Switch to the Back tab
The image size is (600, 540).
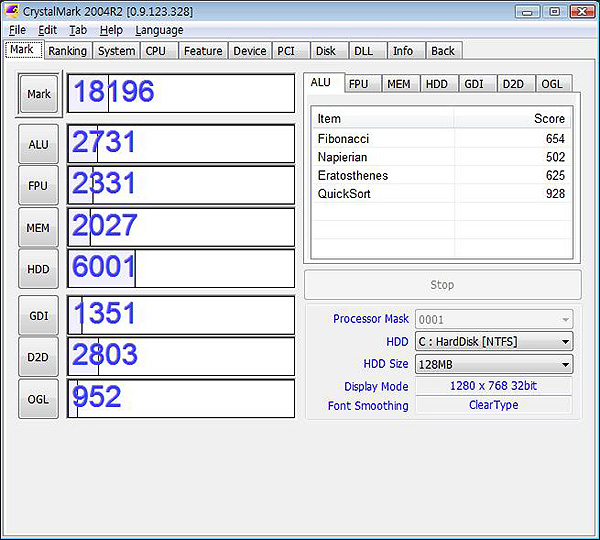(x=444, y=51)
